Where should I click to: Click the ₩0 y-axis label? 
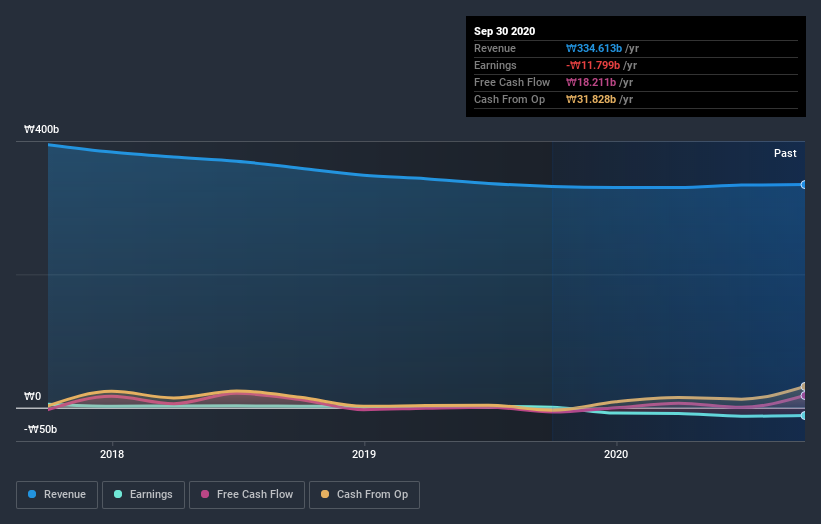coord(32,396)
